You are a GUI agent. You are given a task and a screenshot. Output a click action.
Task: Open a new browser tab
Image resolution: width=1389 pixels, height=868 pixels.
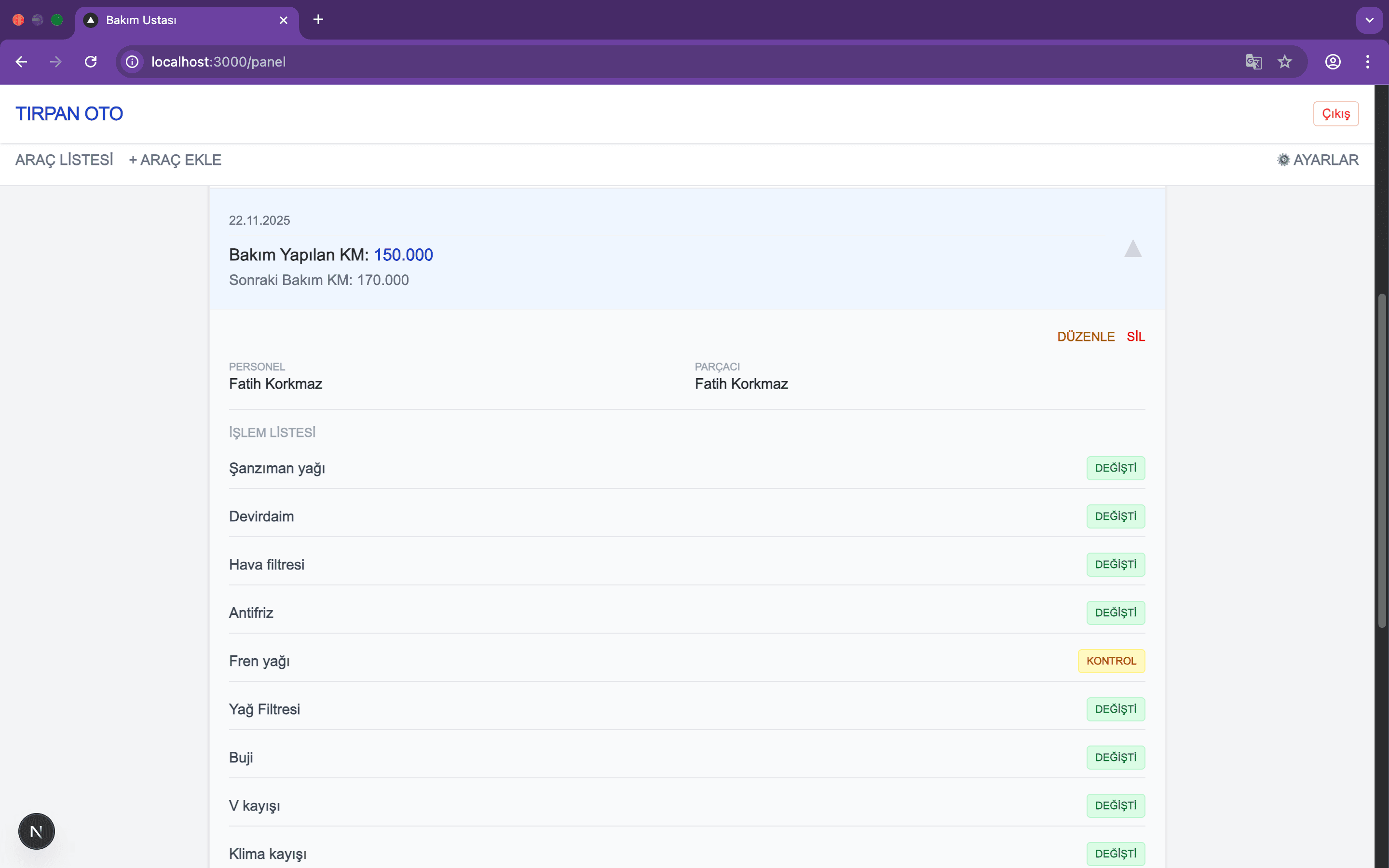coord(318,19)
